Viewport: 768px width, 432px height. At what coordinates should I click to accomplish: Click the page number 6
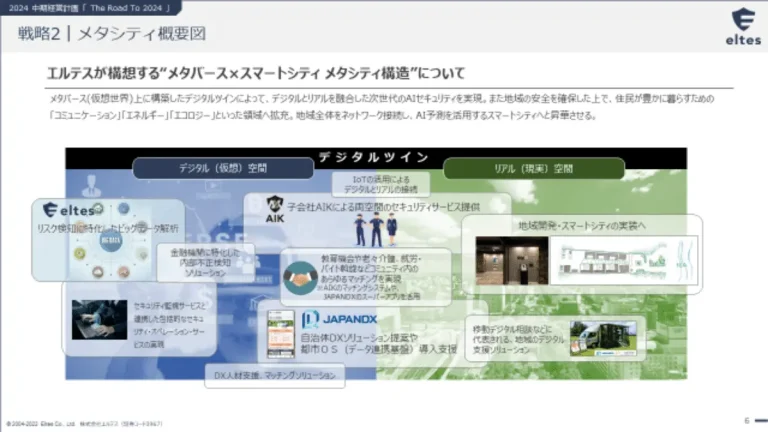tap(746, 421)
